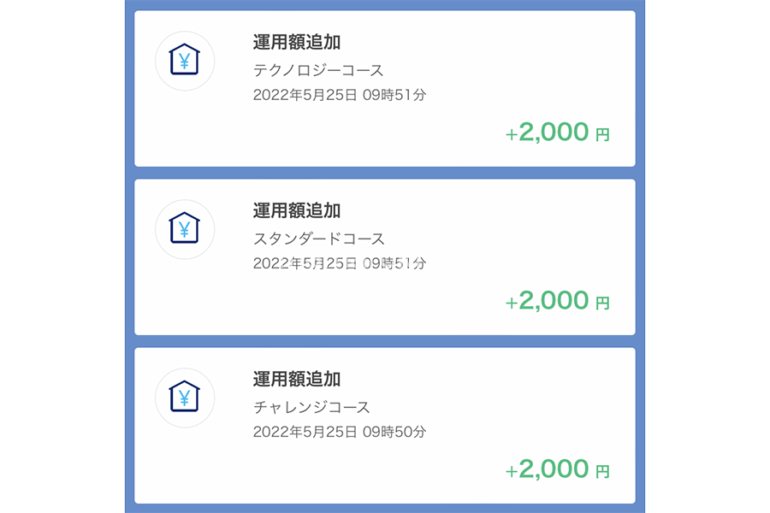Image resolution: width=770 pixels, height=513 pixels.
Task: Open the スタンダードコース course label
Action: [x=319, y=239]
